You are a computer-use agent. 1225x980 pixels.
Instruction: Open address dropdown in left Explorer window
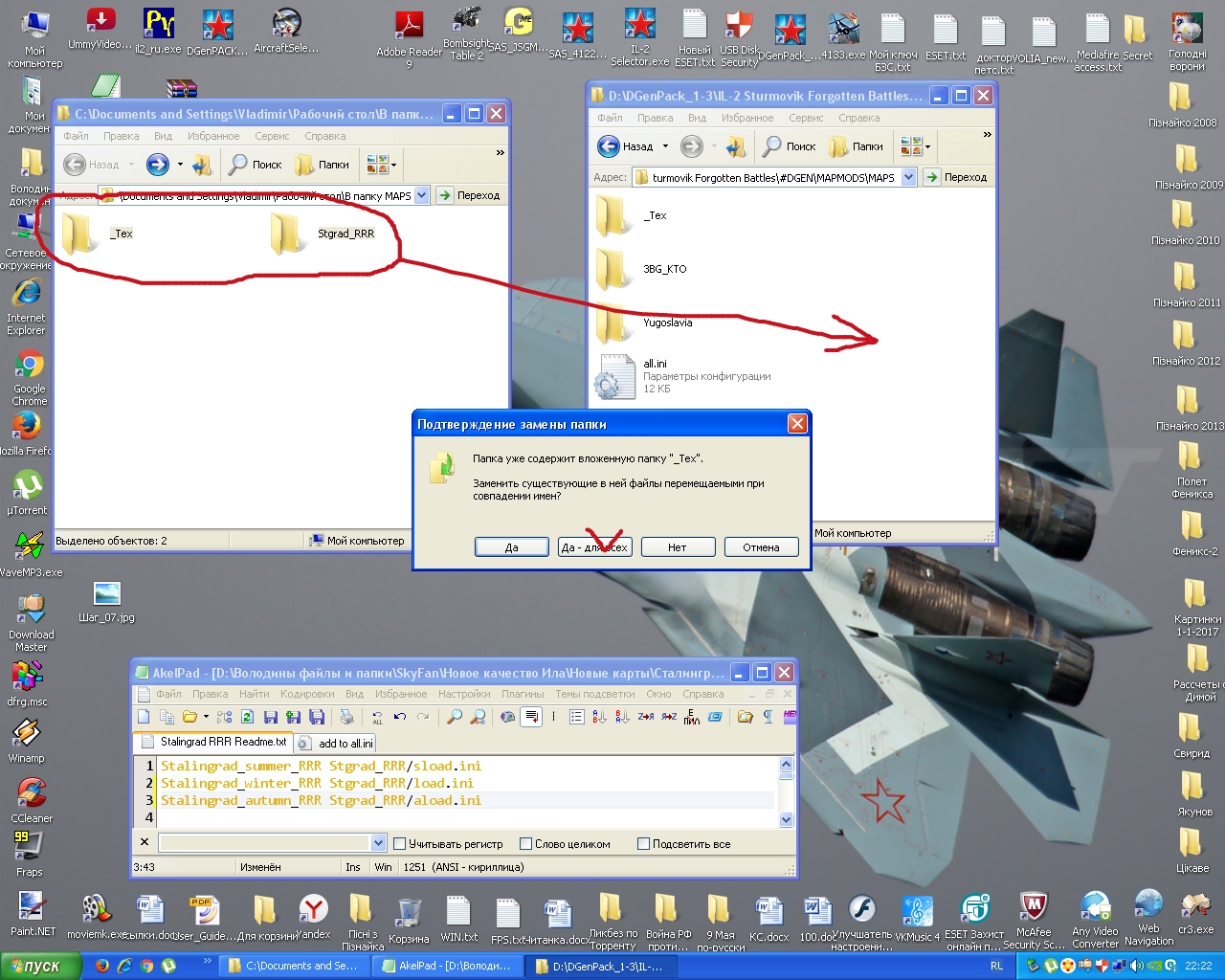pos(421,195)
